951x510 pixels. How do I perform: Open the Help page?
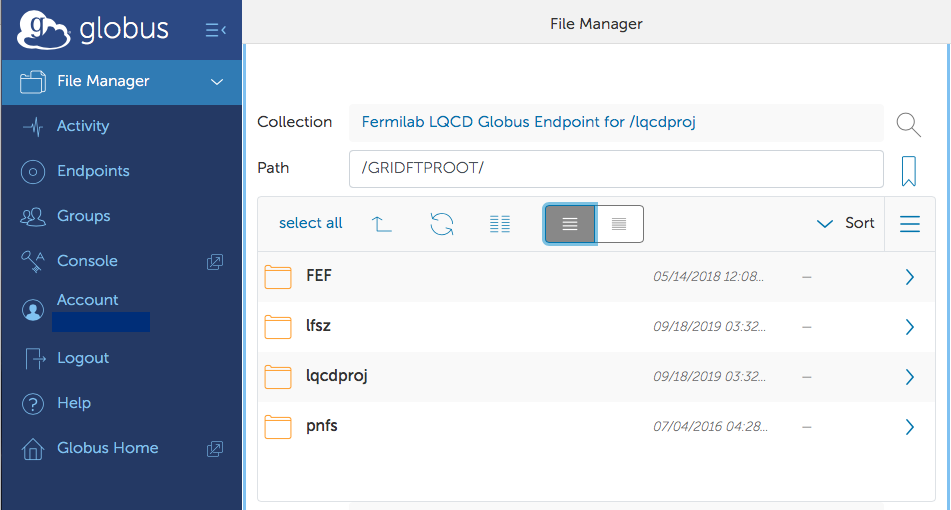coord(74,403)
